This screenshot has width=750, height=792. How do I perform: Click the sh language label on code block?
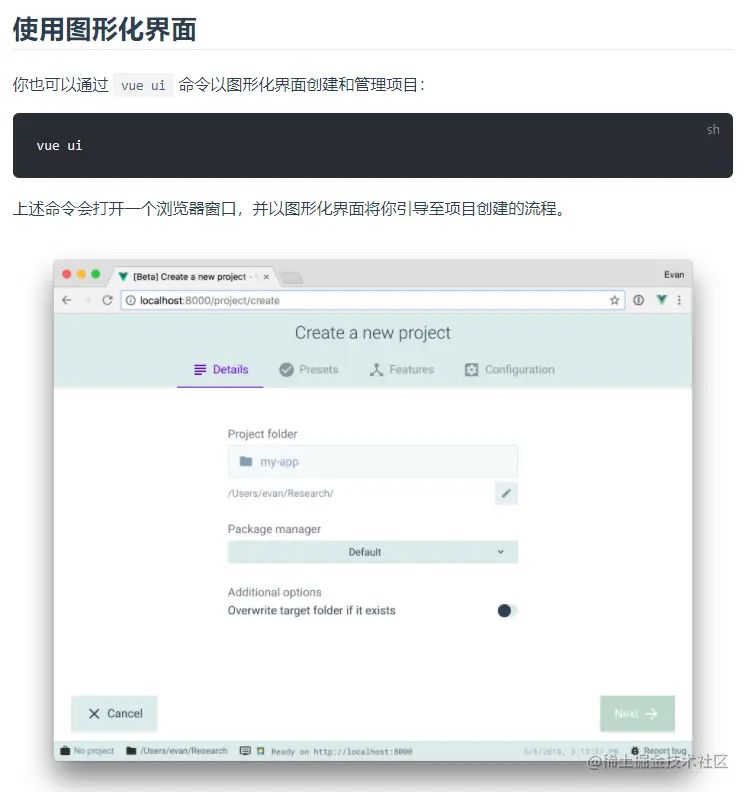pos(713,129)
